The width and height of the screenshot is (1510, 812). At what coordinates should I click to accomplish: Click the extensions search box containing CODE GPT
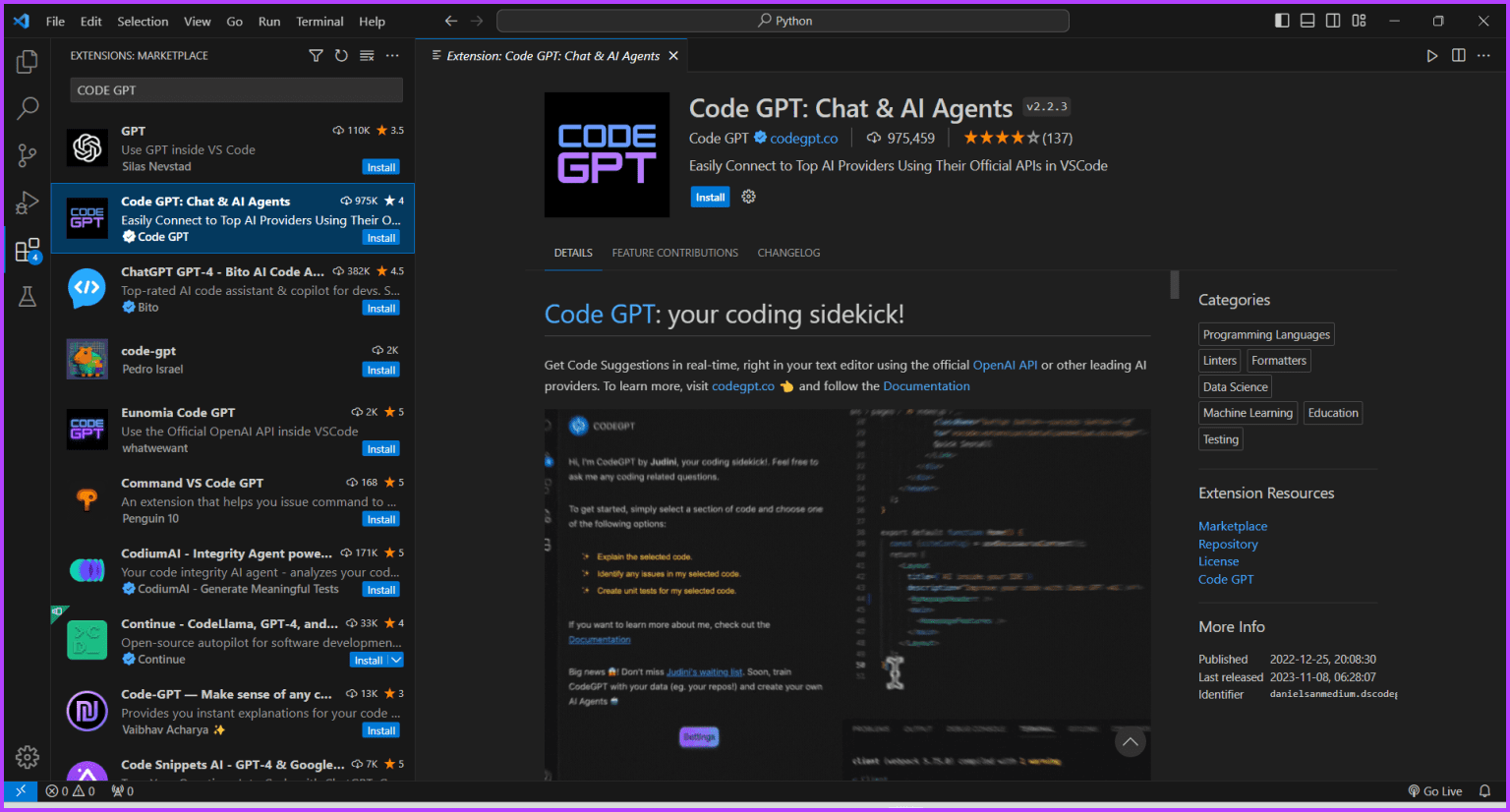click(x=236, y=89)
